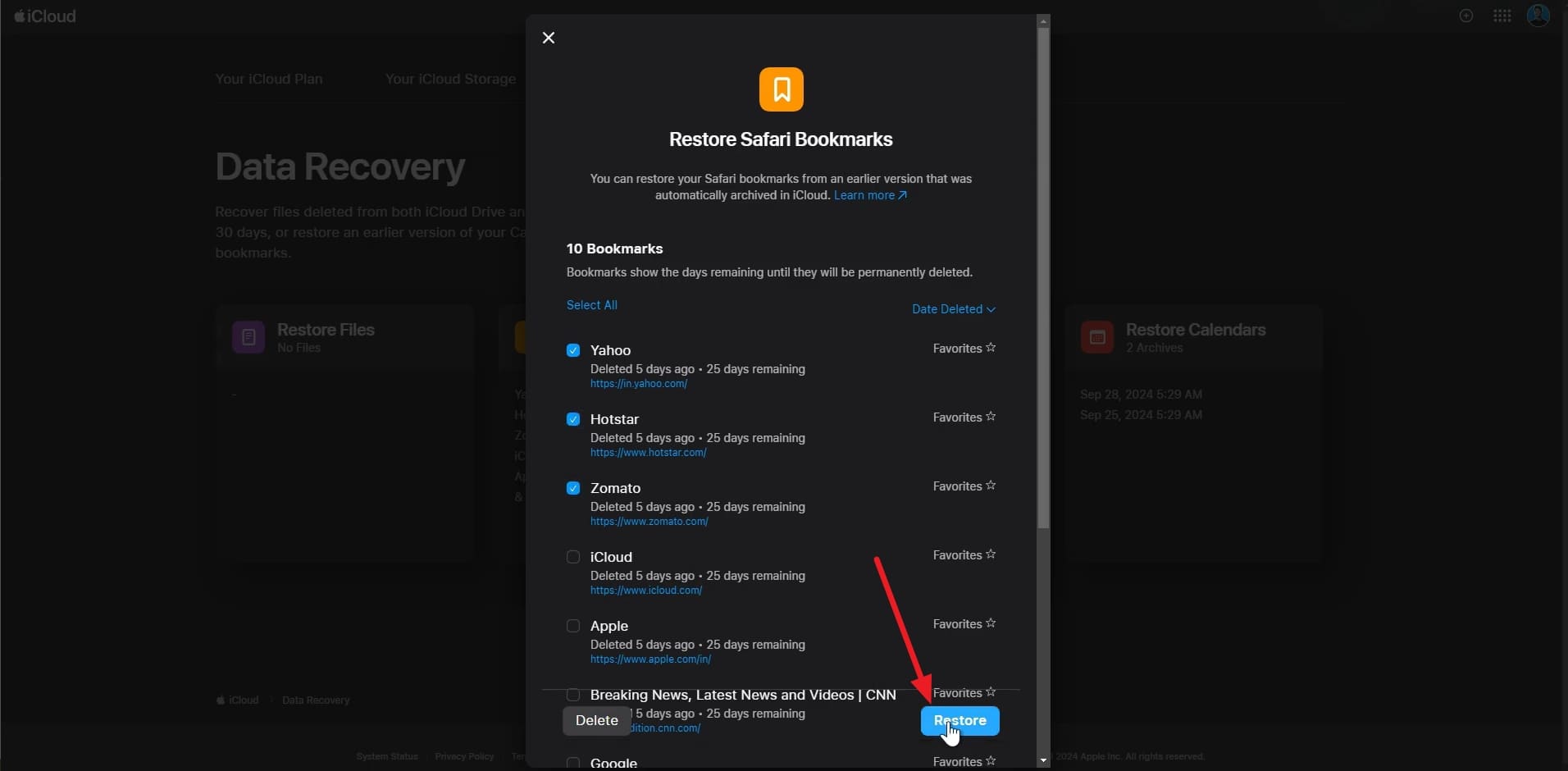The width and height of the screenshot is (1568, 771).
Task: Click the Favorites star for Zomato
Action: [x=991, y=486]
